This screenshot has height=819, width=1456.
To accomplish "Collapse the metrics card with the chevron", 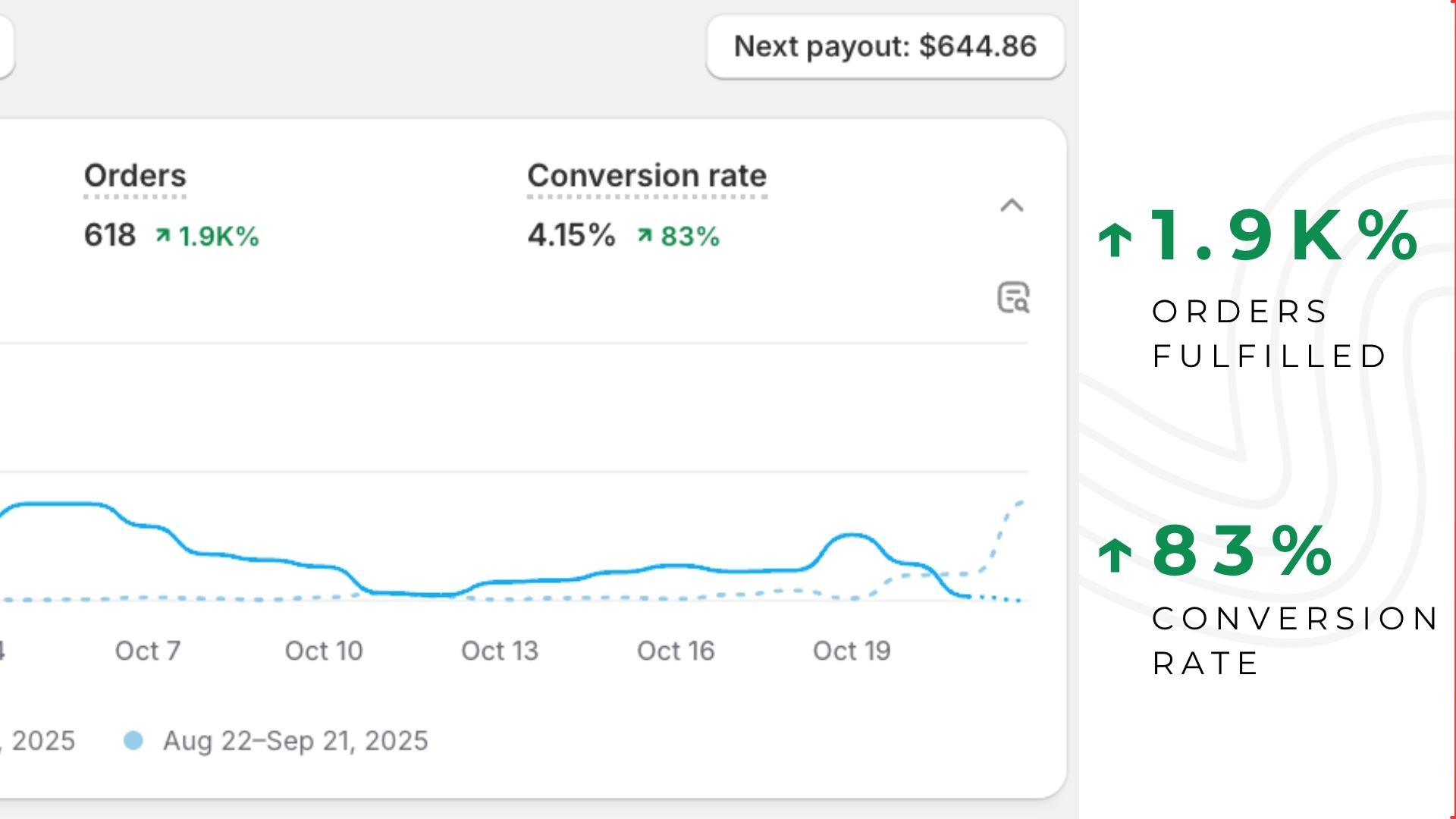I will tap(1012, 206).
